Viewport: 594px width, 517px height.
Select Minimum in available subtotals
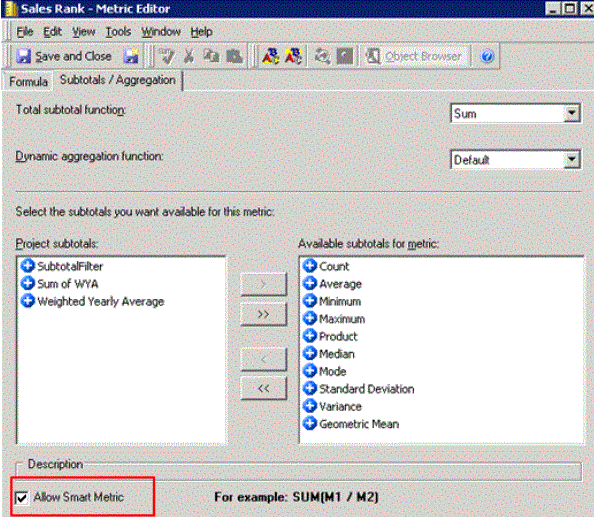coord(332,301)
